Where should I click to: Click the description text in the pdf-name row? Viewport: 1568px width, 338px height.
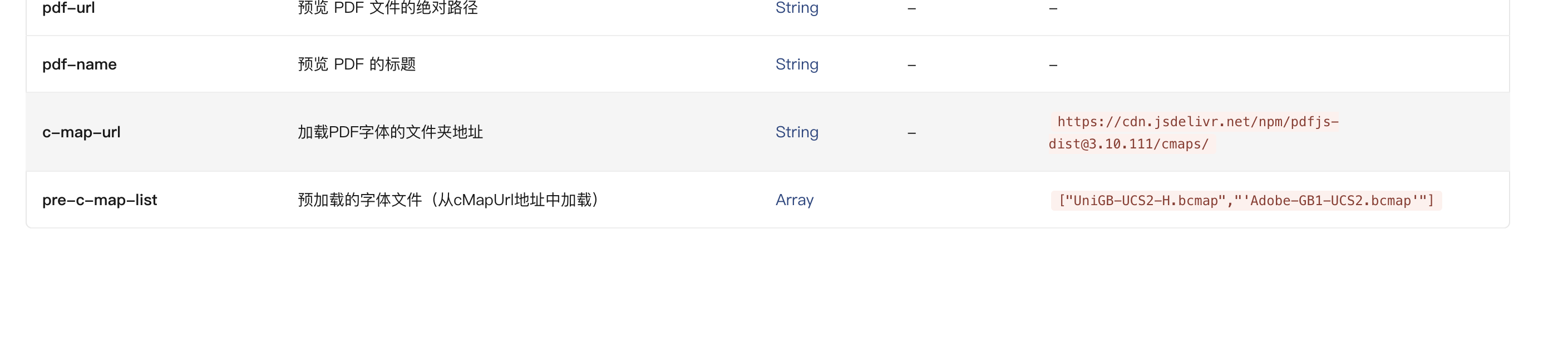[x=356, y=64]
